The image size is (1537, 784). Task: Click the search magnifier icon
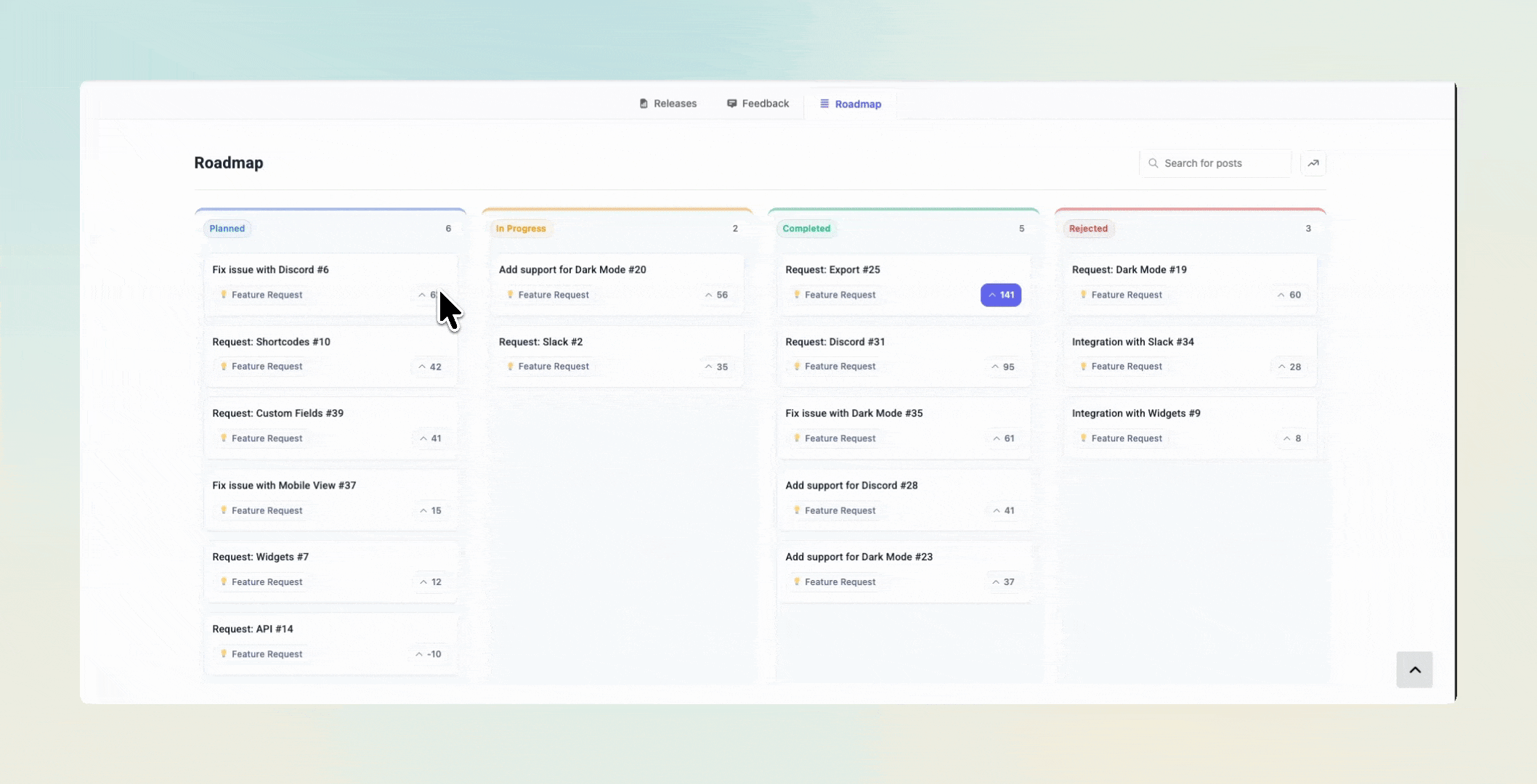[x=1153, y=163]
